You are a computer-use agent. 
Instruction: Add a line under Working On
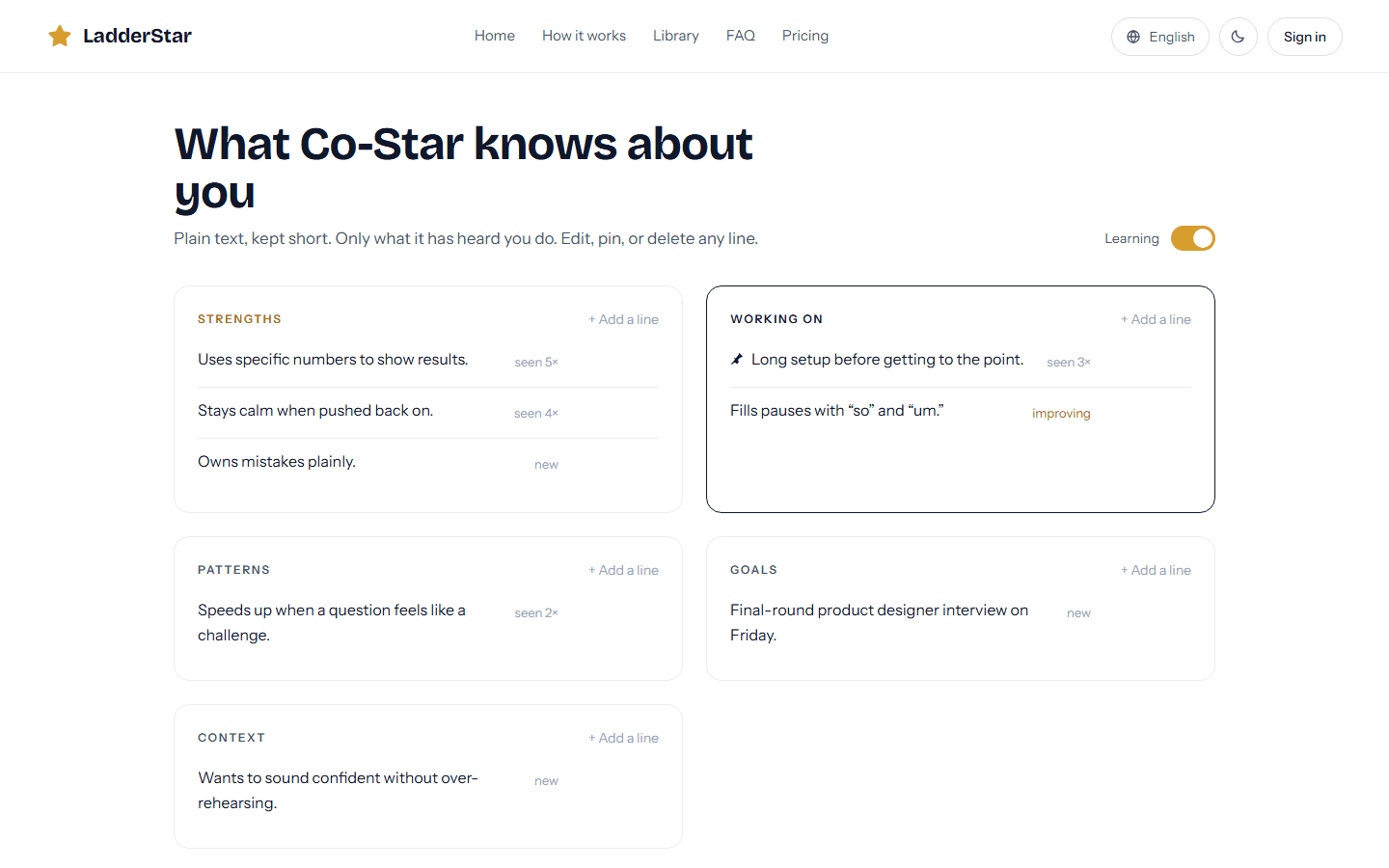click(1157, 319)
